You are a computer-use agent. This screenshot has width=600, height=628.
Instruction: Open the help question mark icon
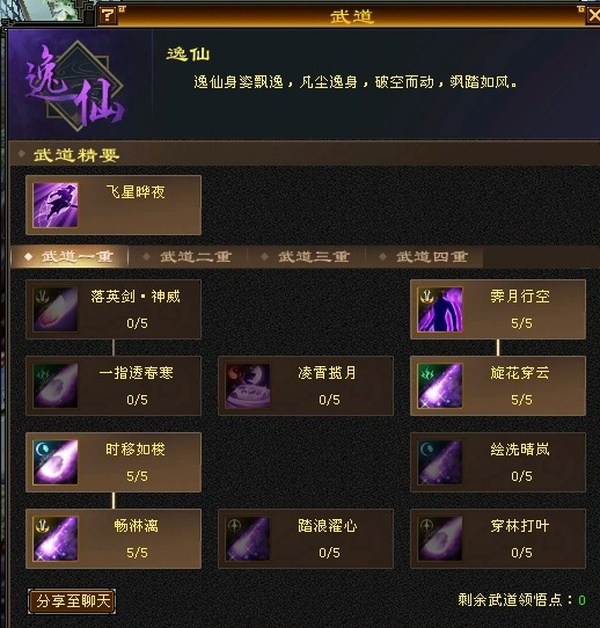point(107,16)
